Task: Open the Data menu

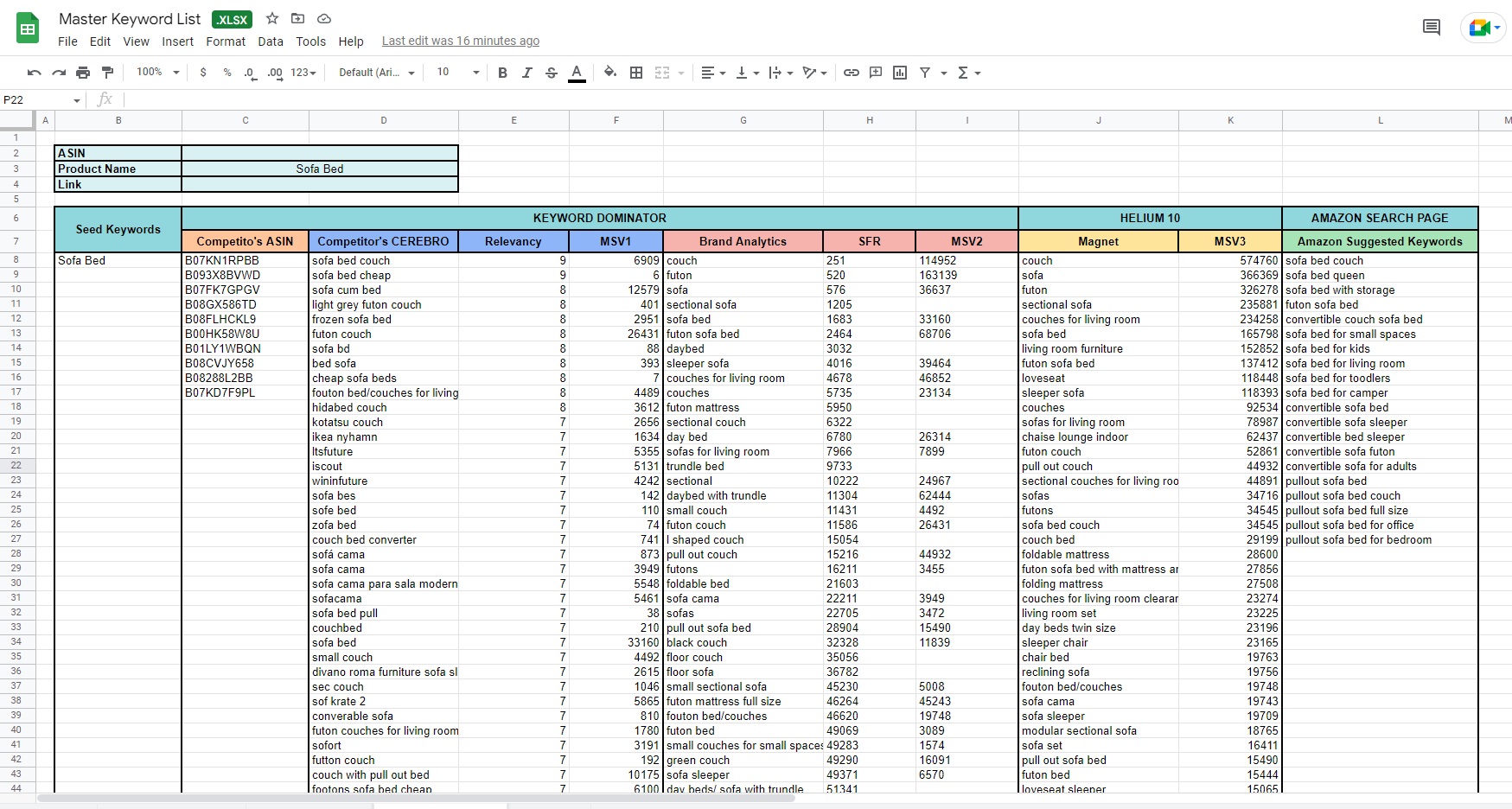Action: click(271, 41)
